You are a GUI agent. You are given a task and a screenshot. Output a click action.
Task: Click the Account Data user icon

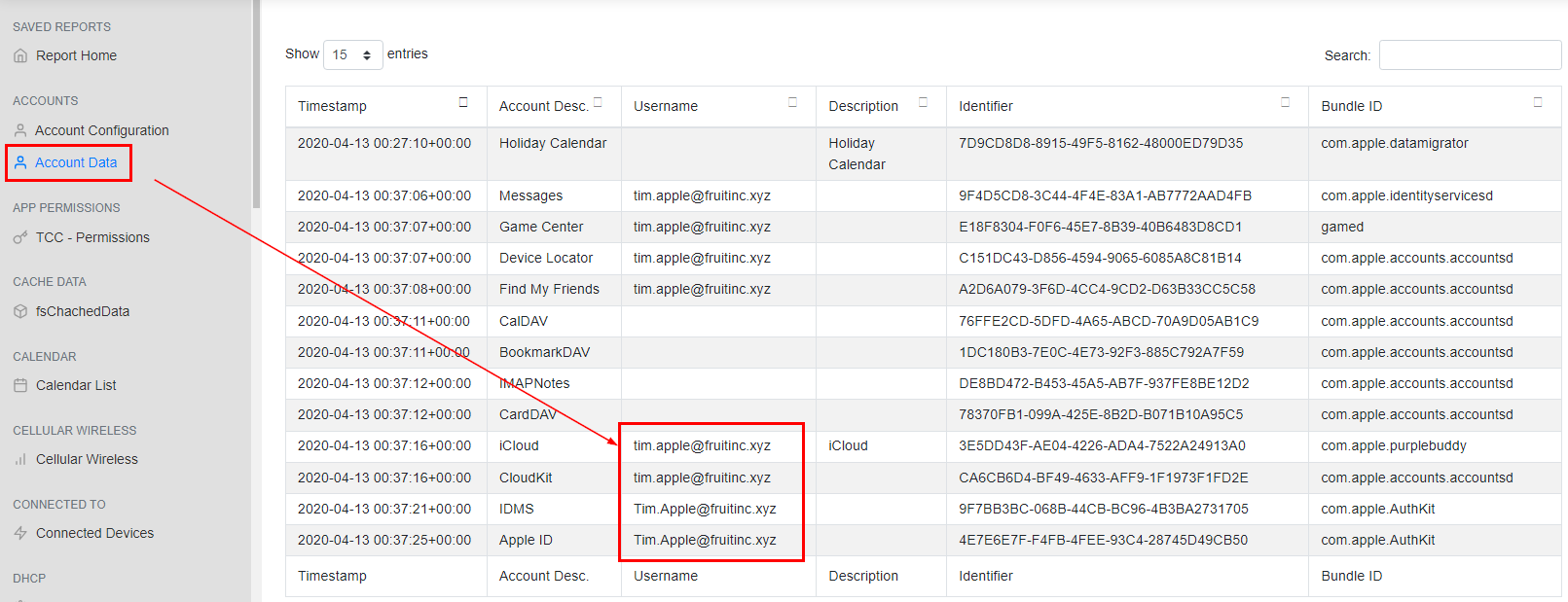click(x=20, y=162)
